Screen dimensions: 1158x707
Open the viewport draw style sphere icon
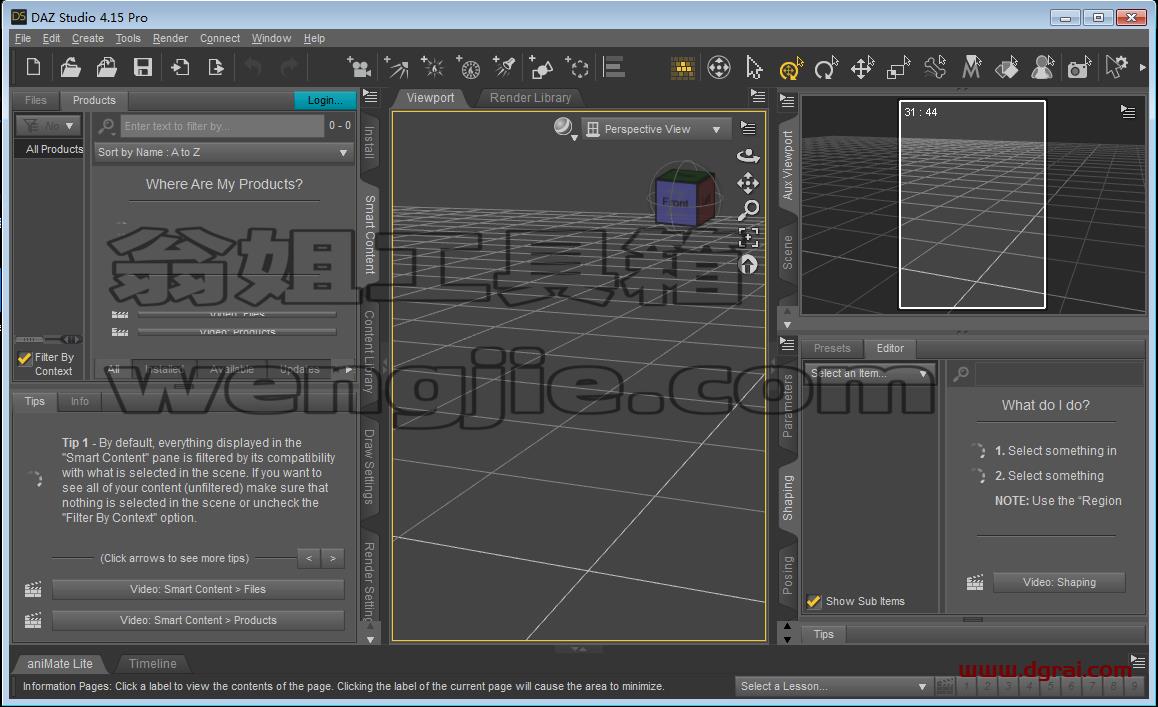[564, 128]
